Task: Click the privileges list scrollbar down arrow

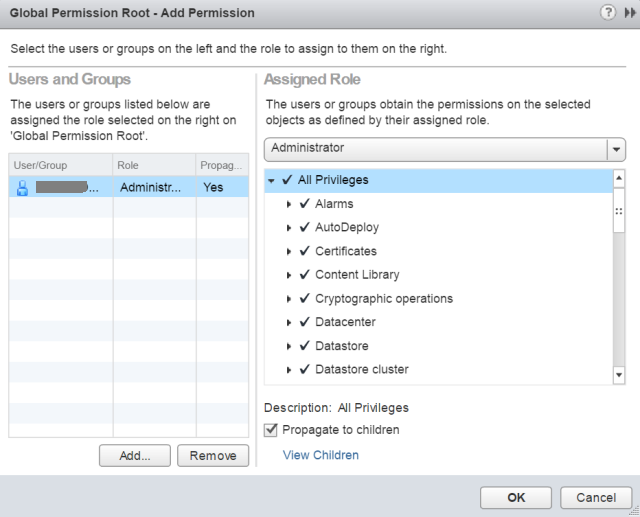Action: pyautogui.click(x=618, y=375)
